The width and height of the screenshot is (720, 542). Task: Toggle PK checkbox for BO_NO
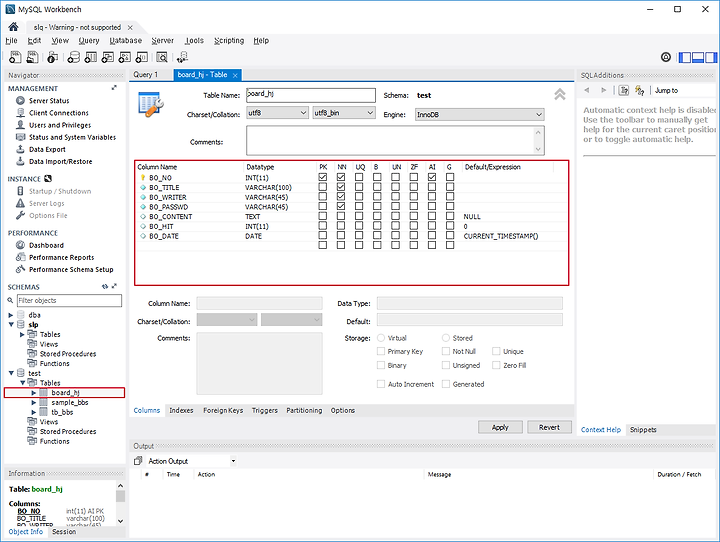(323, 177)
